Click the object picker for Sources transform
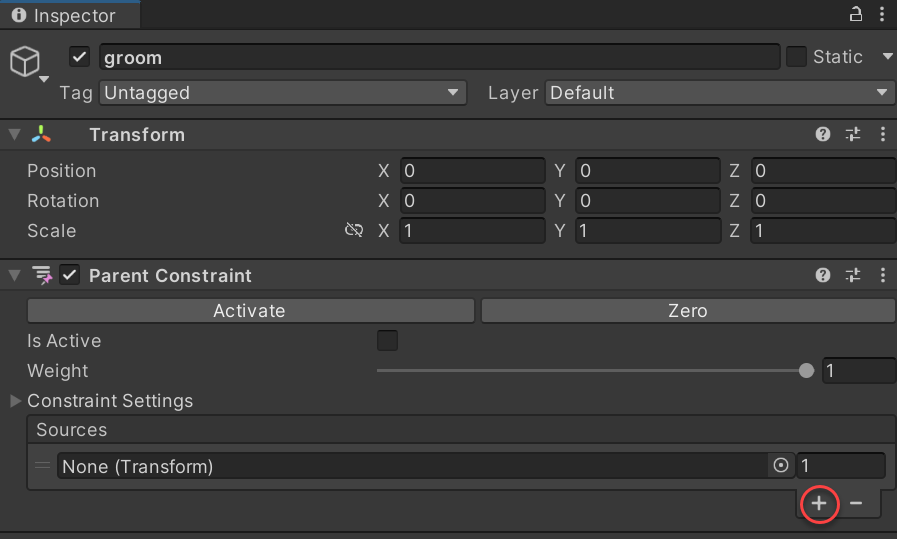The width and height of the screenshot is (897, 539). (x=781, y=466)
